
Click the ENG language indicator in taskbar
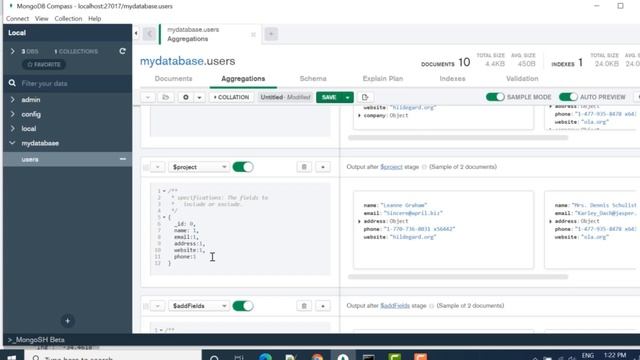(587, 356)
